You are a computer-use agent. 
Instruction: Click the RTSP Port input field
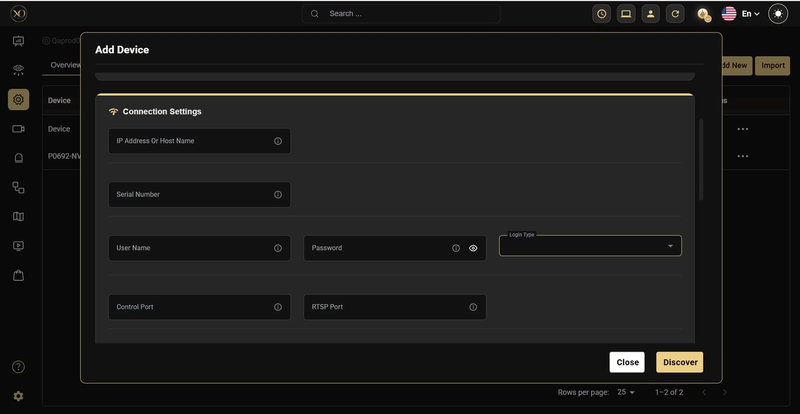pos(395,307)
